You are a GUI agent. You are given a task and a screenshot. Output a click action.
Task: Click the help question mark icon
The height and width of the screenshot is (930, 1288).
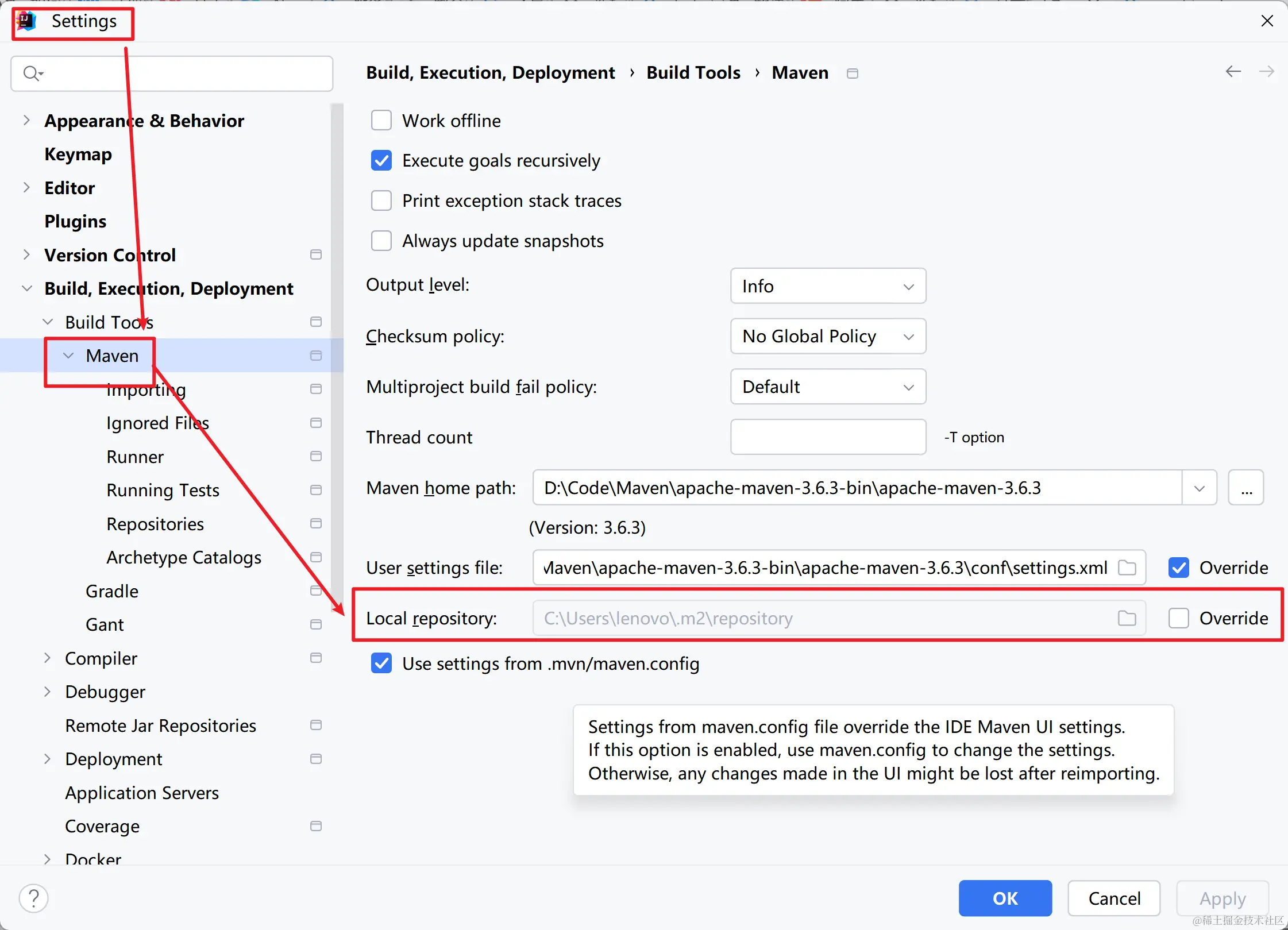click(x=34, y=898)
